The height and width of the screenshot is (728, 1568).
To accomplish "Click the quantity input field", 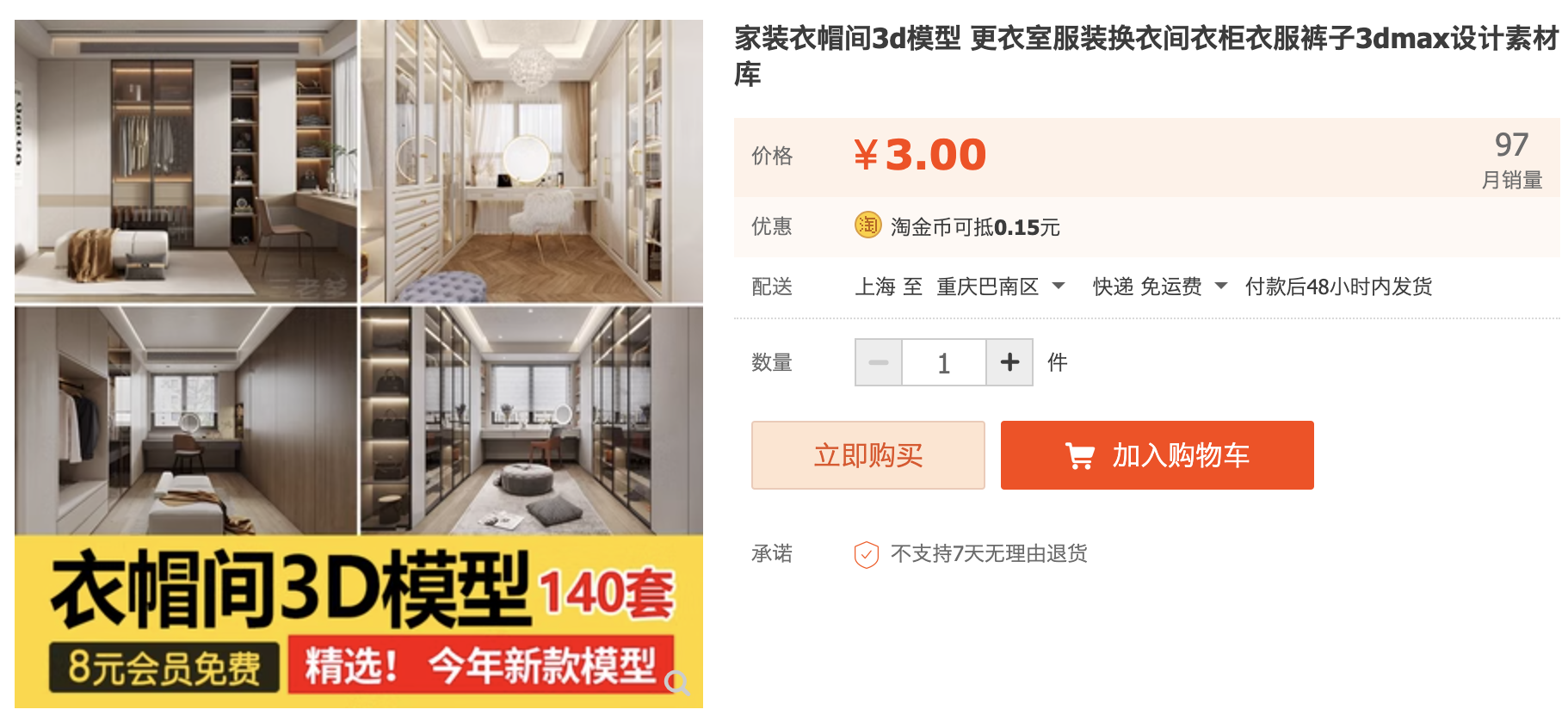I will click(944, 362).
